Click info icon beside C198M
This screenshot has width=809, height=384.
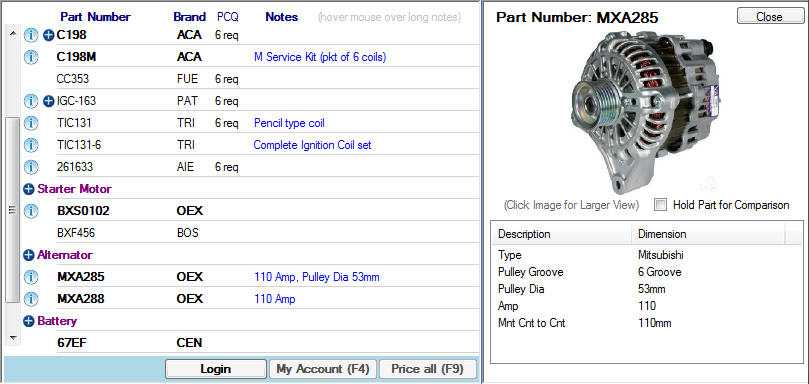click(31, 57)
